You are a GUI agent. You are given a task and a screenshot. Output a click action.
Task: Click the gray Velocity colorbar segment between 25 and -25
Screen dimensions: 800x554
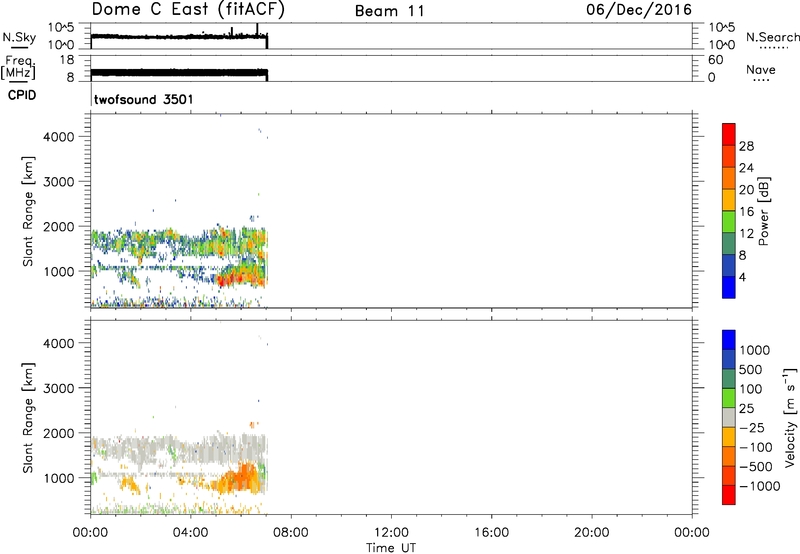click(x=729, y=417)
